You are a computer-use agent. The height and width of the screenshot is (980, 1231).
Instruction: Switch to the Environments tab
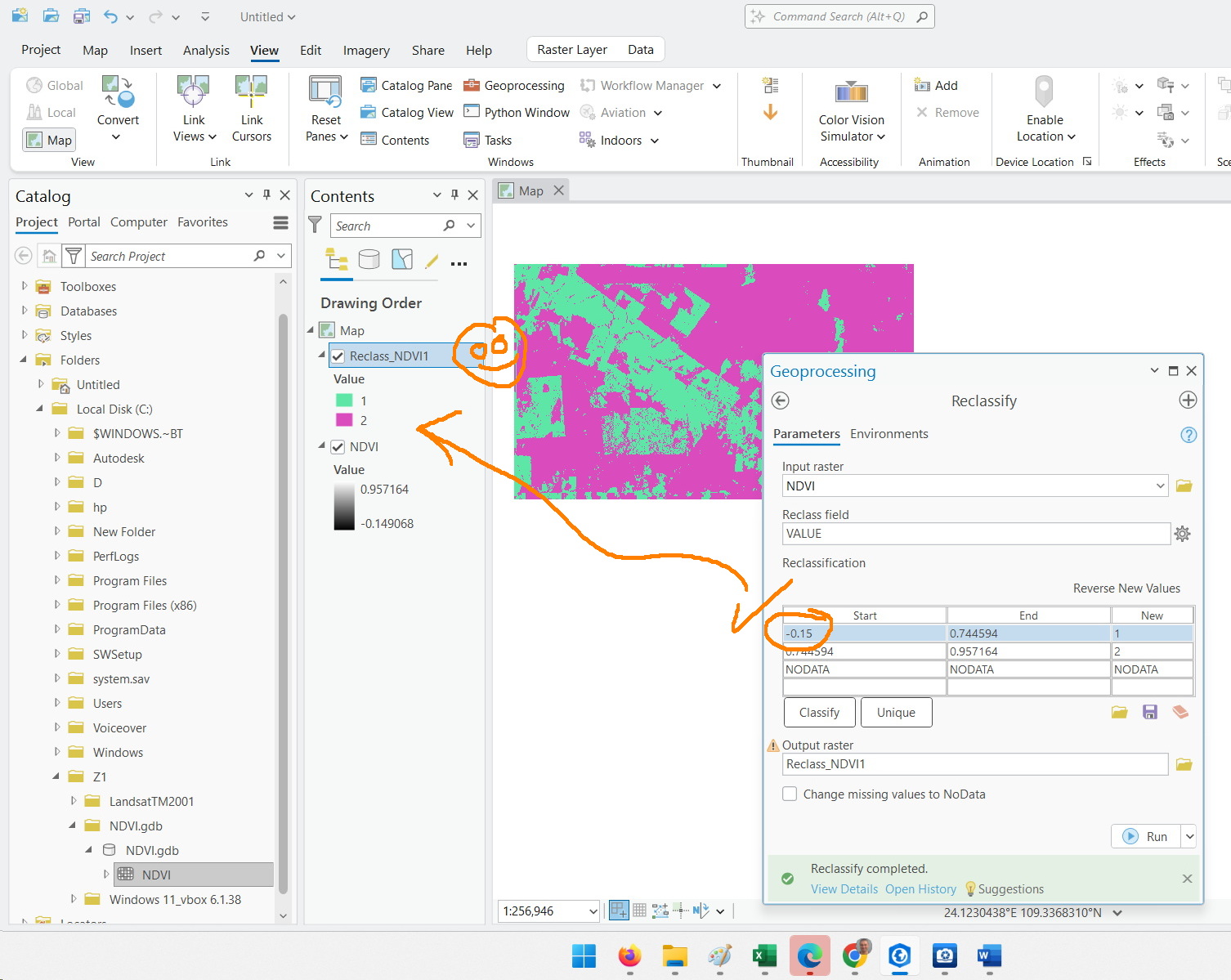889,434
